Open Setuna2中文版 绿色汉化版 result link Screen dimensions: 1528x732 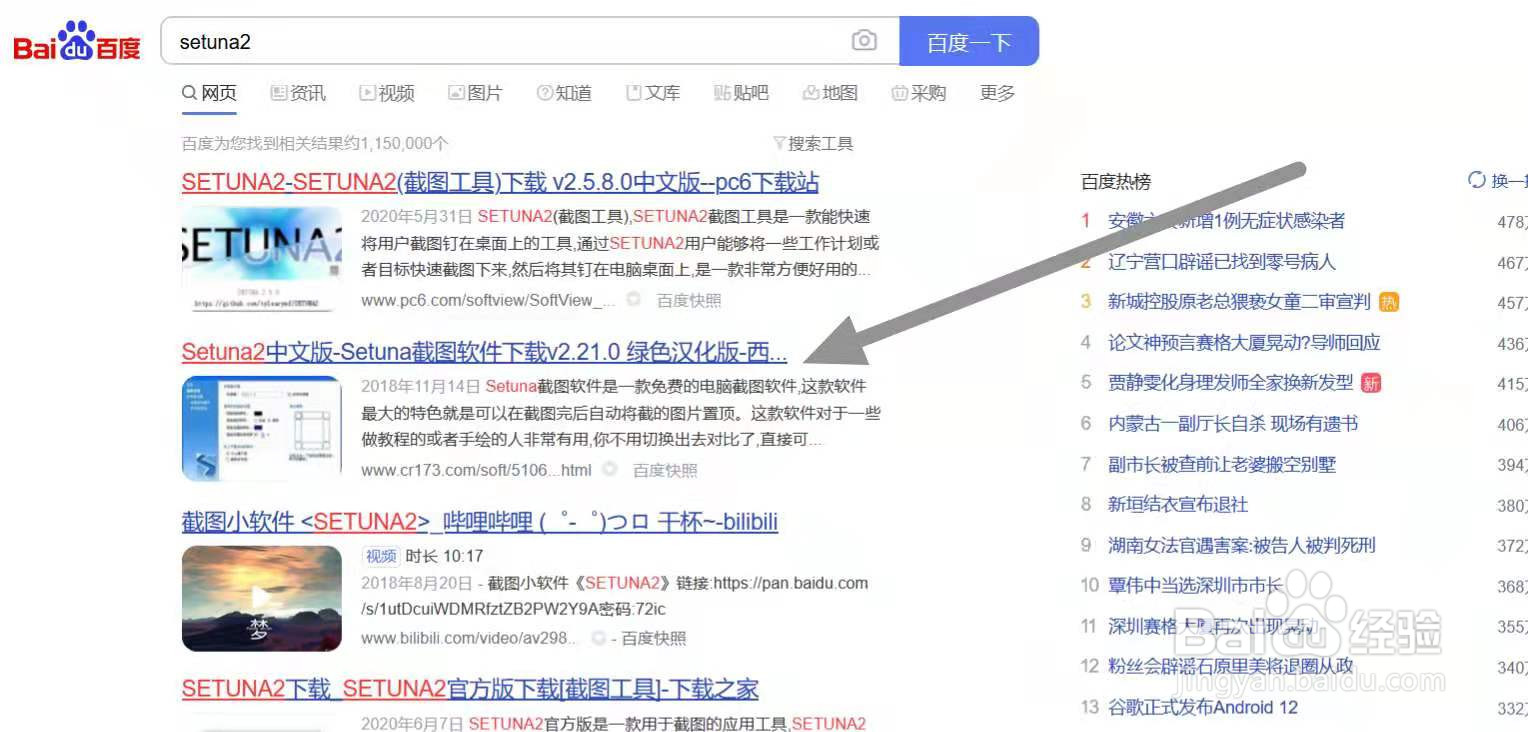(x=484, y=352)
